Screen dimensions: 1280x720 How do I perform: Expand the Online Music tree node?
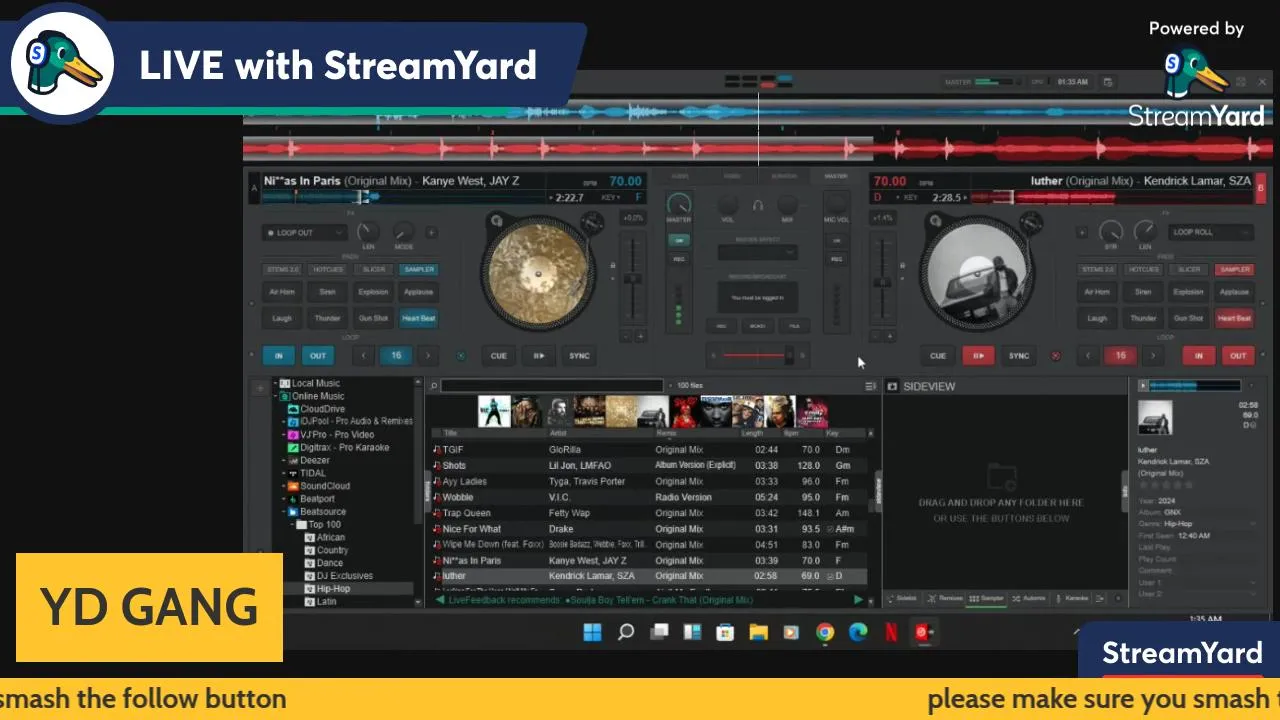275,396
